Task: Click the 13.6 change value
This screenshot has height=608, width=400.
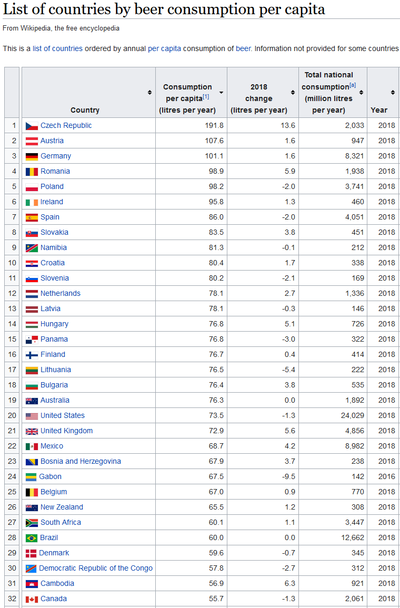Action: (288, 125)
